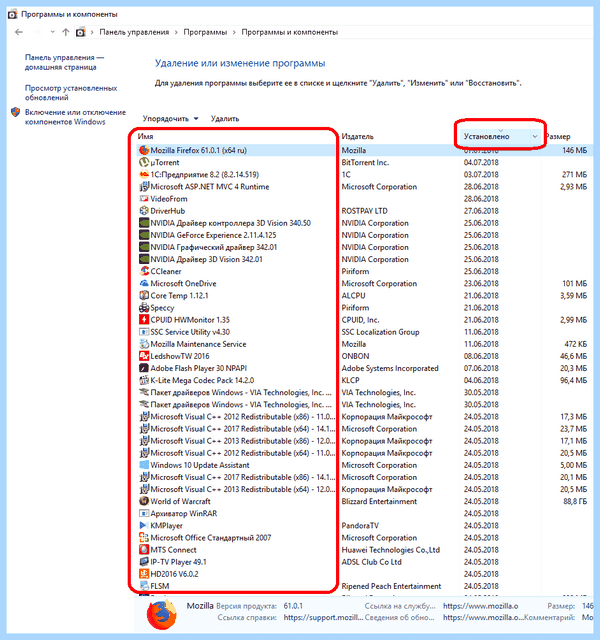Go to Панель управления in the breadcrumb
Screen dimensions: 600x640
coord(134,32)
